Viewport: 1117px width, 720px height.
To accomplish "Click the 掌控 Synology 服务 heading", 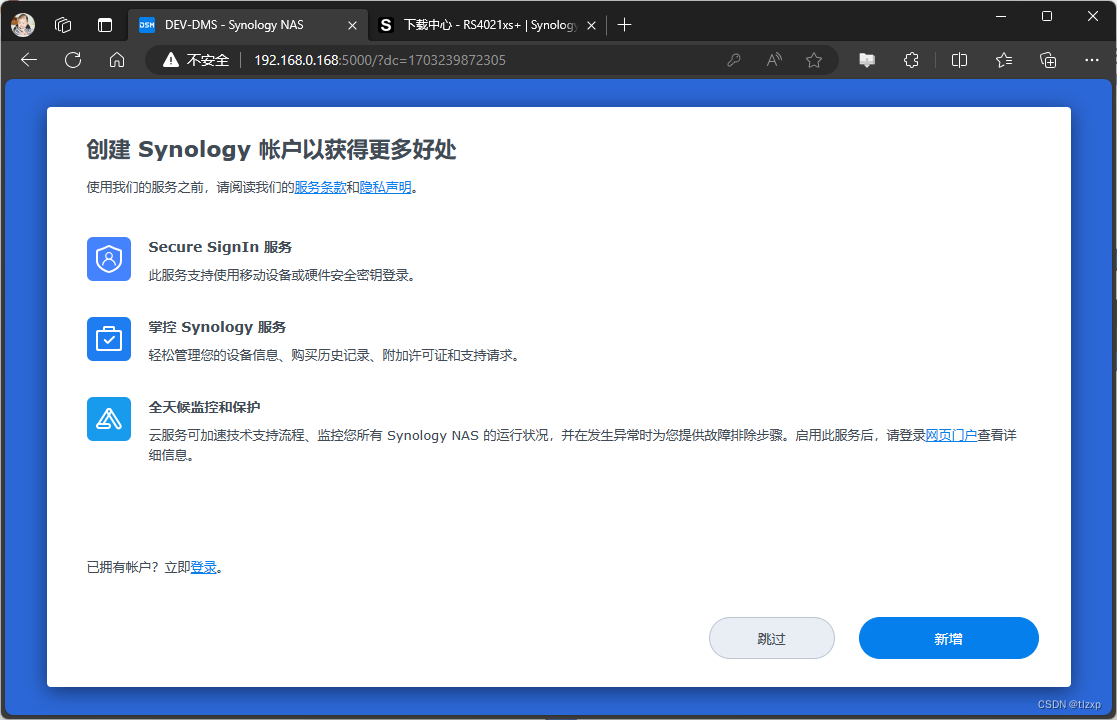I will [217, 327].
